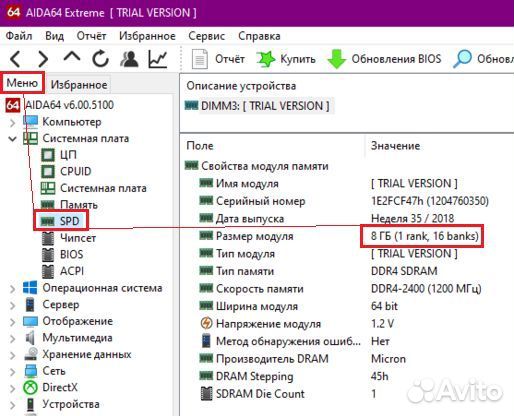The height and width of the screenshot is (416, 514).
Task: Open the graph chart toolbar icon
Action: pyautogui.click(x=157, y=59)
